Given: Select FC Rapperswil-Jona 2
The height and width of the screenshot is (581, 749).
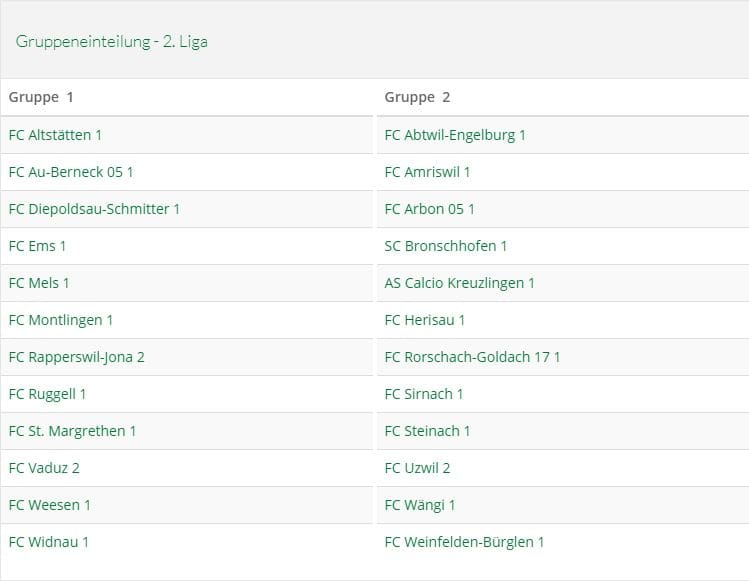Looking at the screenshot, I should pos(76,357).
